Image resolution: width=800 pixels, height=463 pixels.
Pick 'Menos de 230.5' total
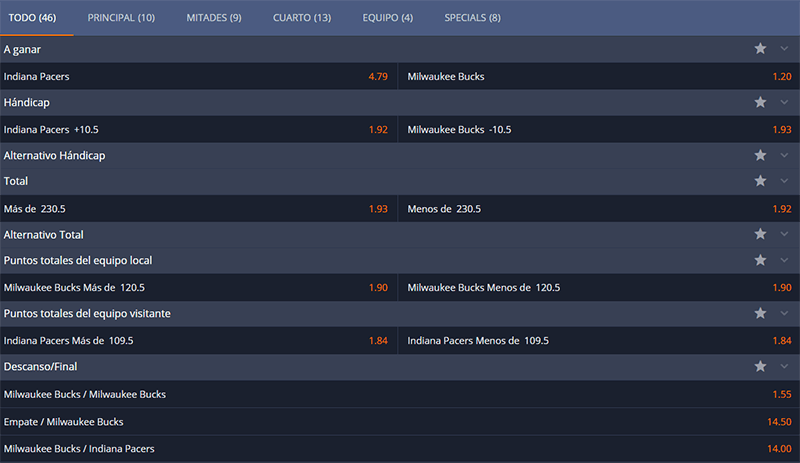[599, 209]
